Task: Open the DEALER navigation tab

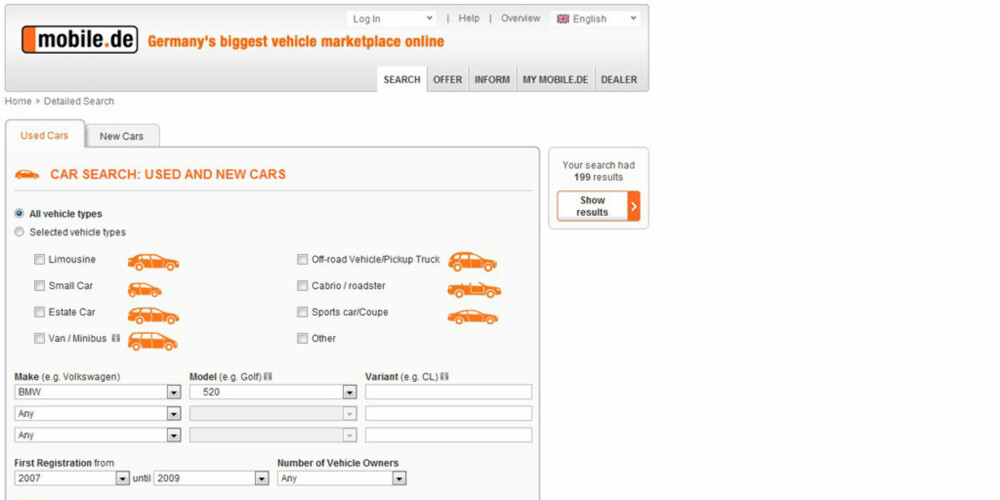Action: click(x=619, y=80)
